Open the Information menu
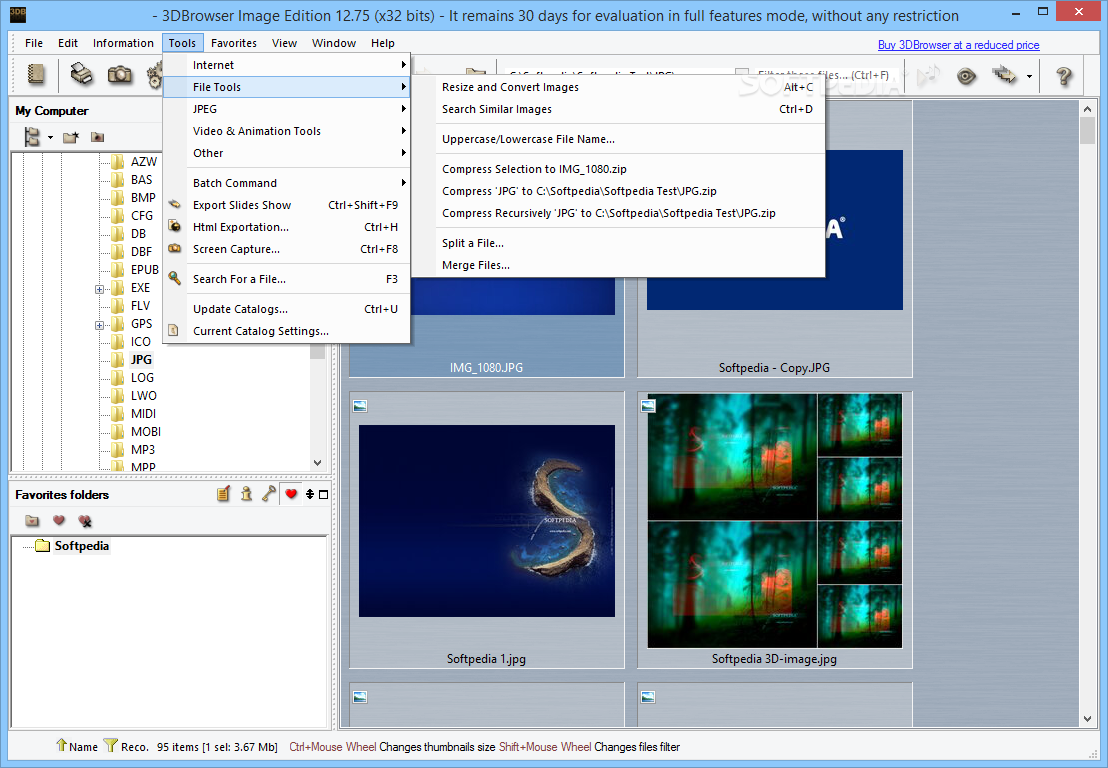The image size is (1108, 768). (x=123, y=43)
